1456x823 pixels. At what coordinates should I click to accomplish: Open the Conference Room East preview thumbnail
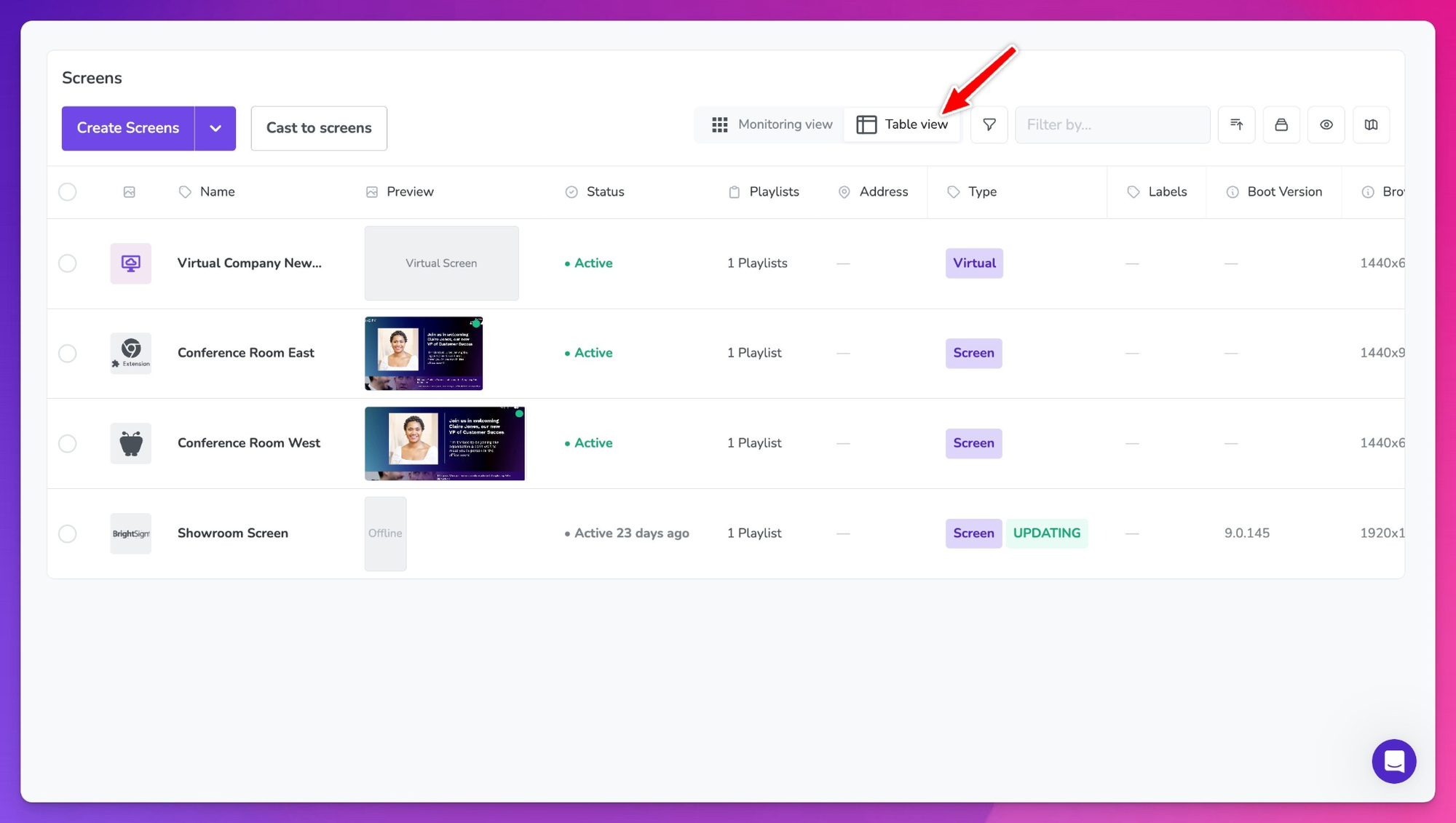[x=424, y=353]
